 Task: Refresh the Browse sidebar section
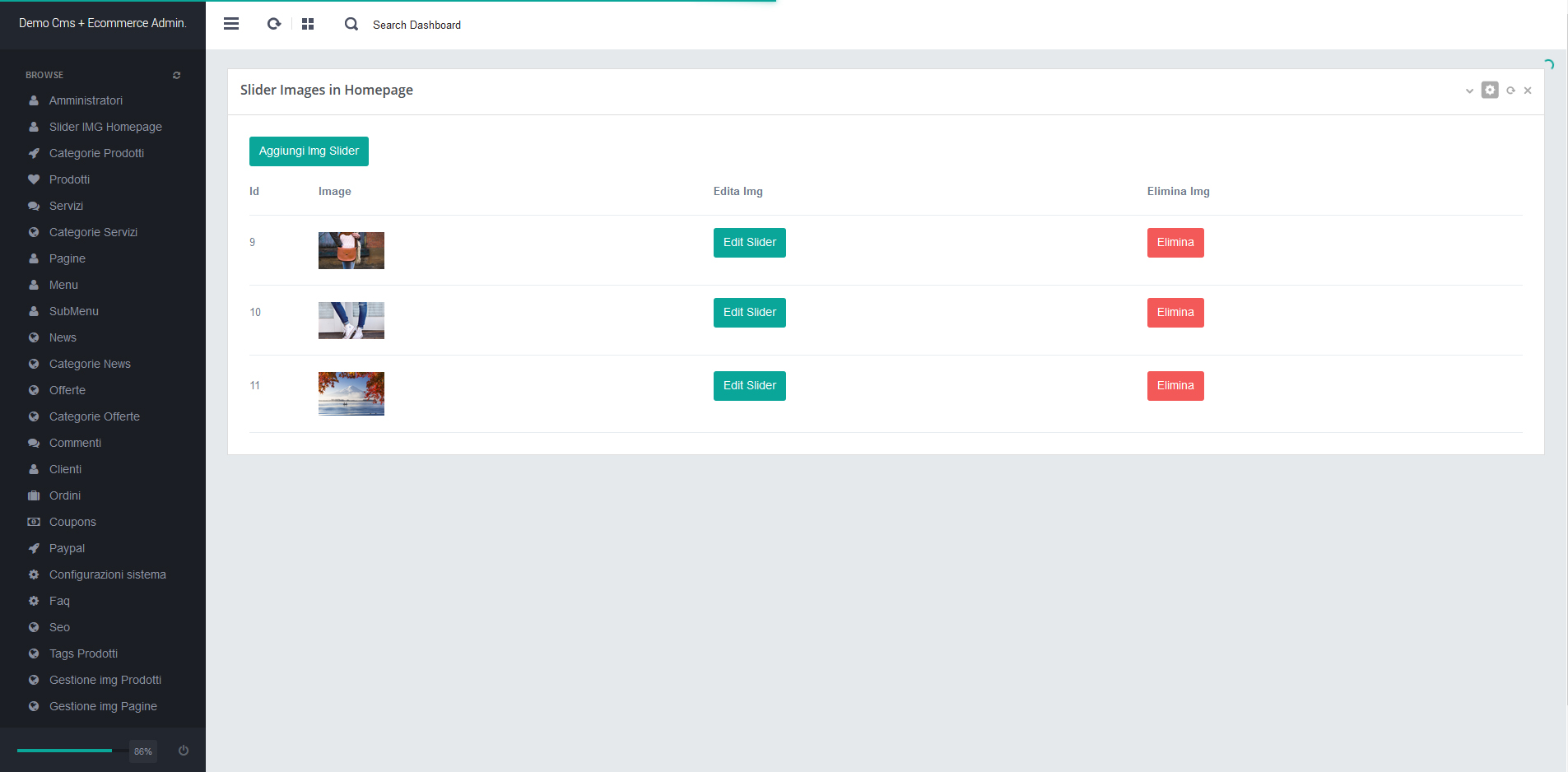pos(176,75)
